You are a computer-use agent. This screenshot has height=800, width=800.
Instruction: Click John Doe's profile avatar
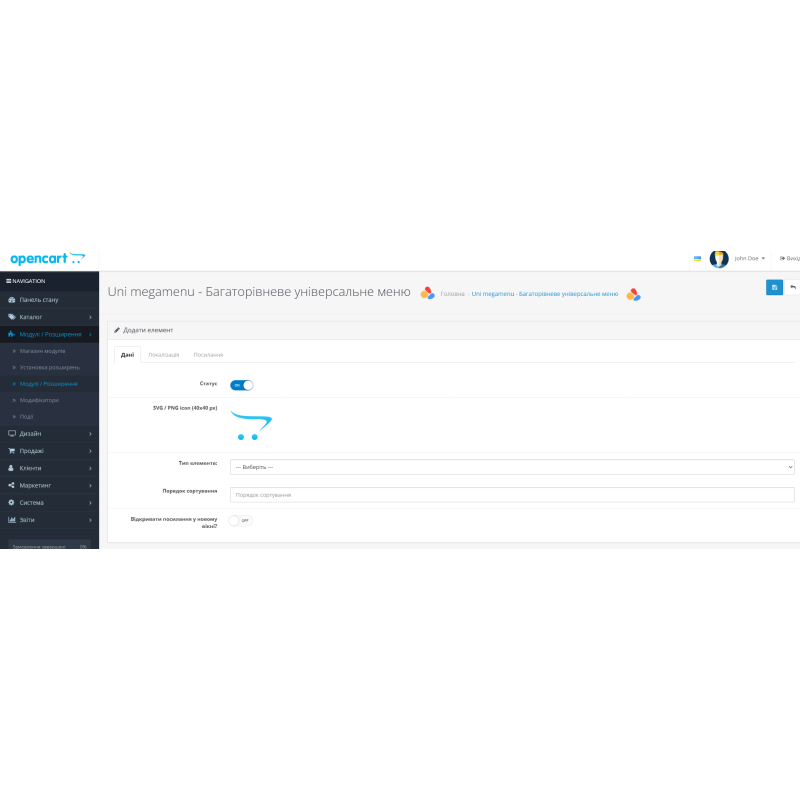719,258
